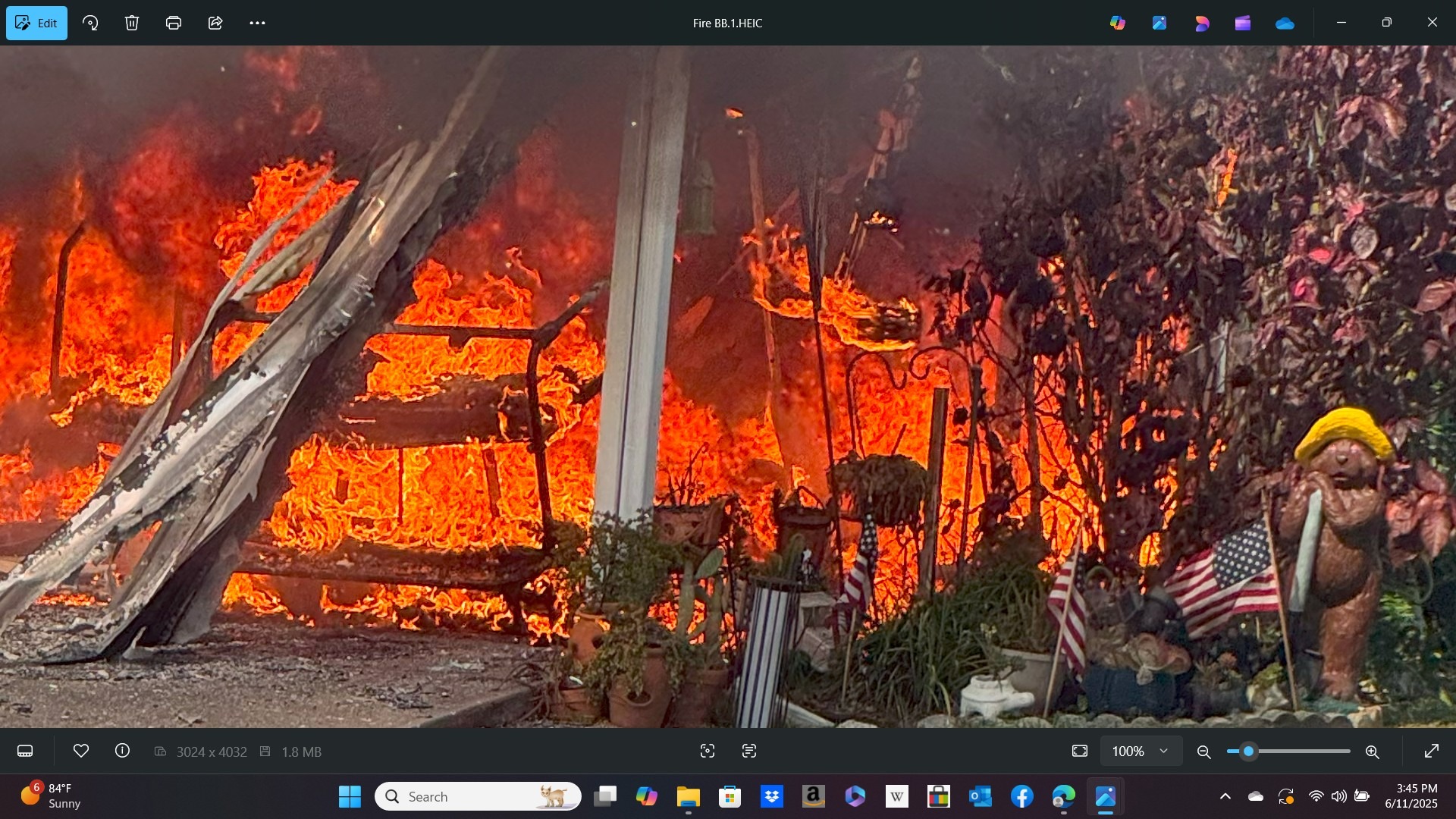
Task: Share the photo
Action: coord(215,23)
